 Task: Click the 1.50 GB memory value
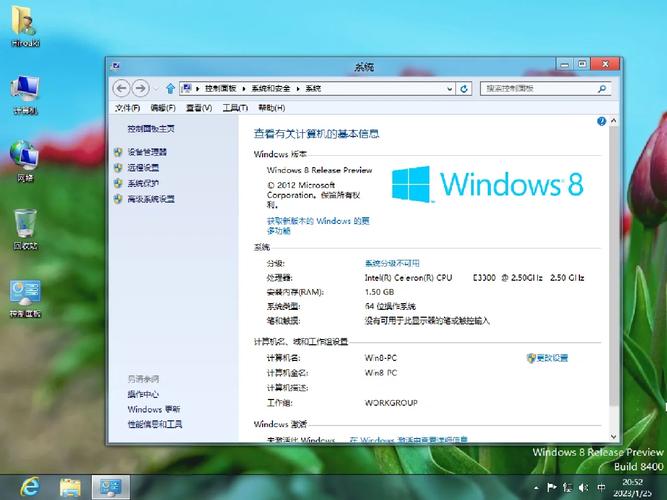379,292
